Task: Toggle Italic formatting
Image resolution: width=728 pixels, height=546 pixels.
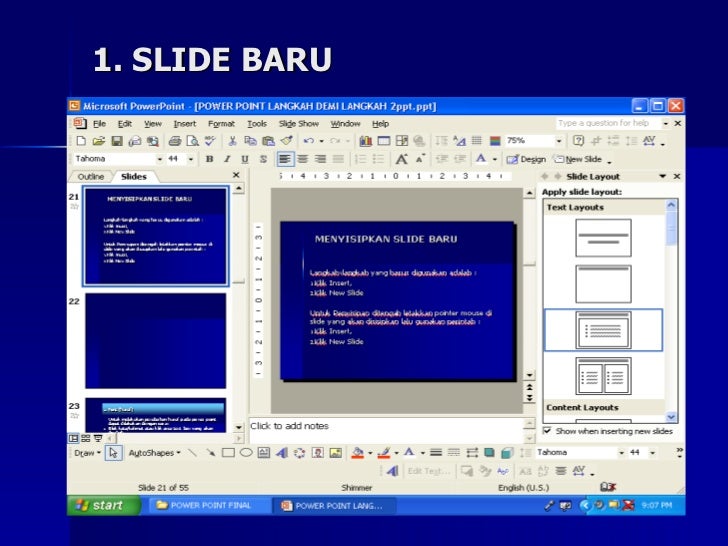Action: tap(227, 159)
